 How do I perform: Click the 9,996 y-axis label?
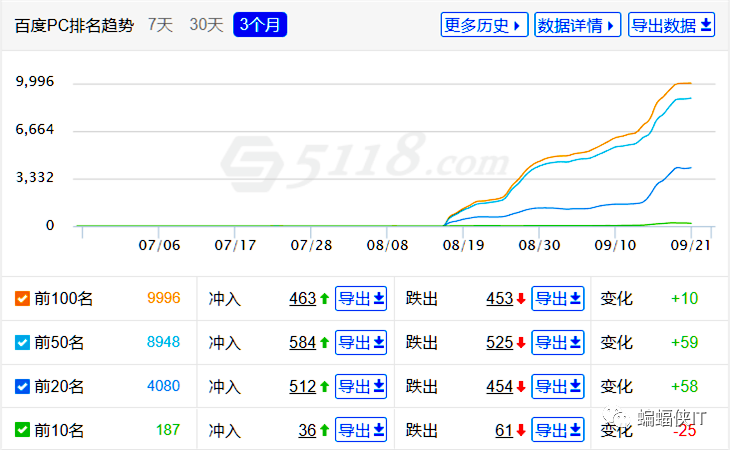35,81
